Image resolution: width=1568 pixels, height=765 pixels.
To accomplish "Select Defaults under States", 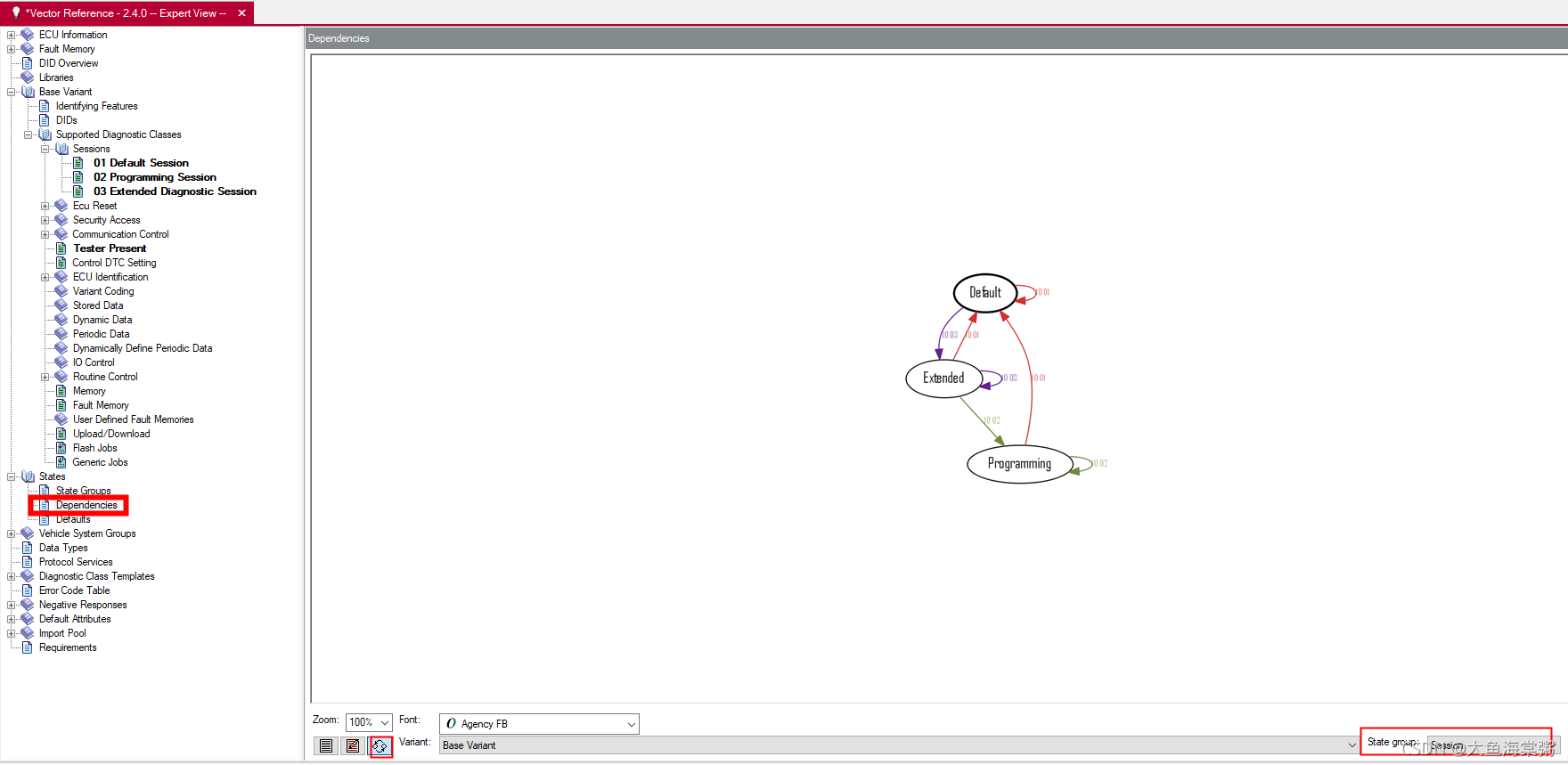I will [73, 519].
